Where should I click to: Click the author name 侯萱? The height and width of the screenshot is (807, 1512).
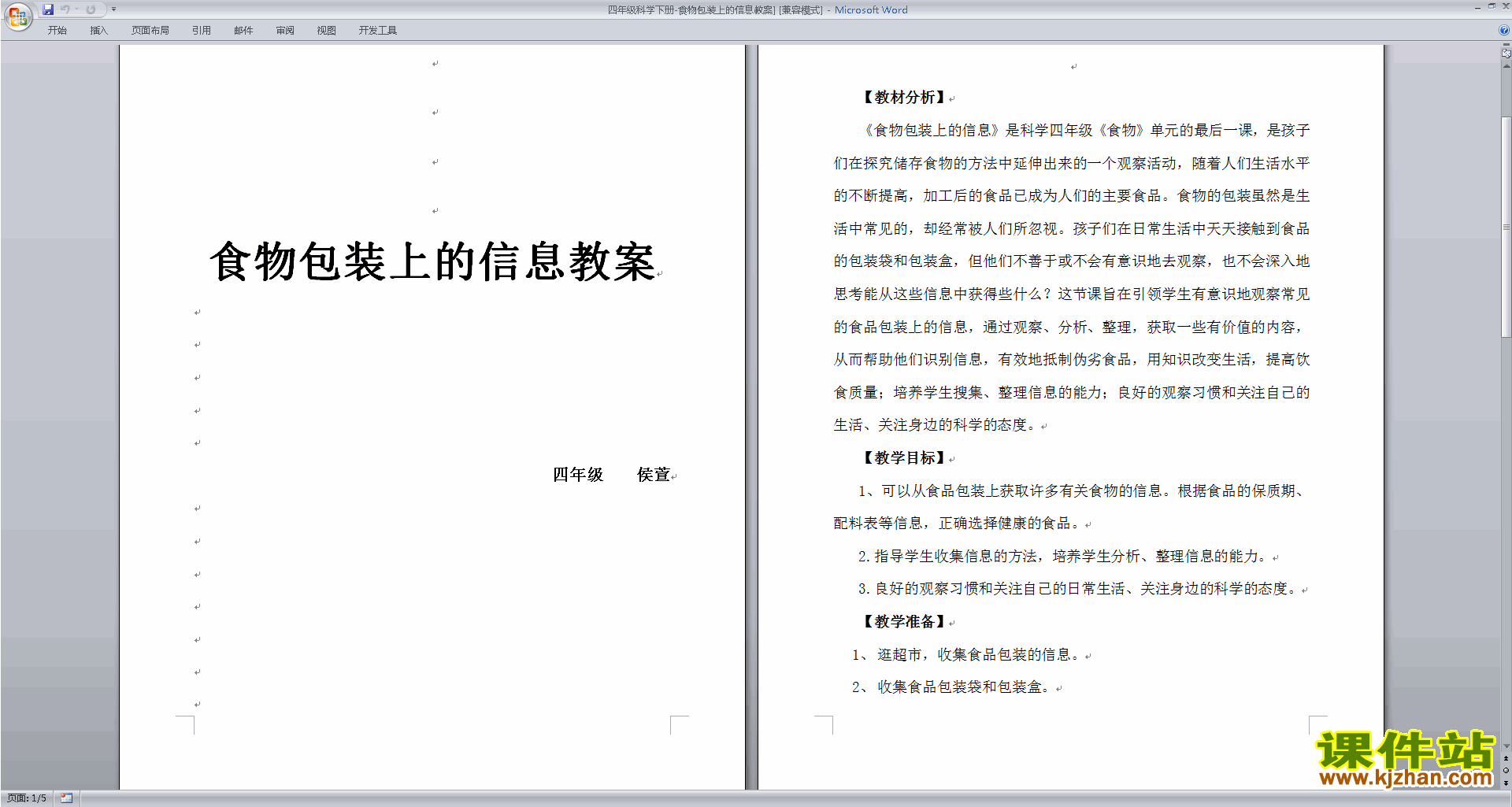[654, 475]
